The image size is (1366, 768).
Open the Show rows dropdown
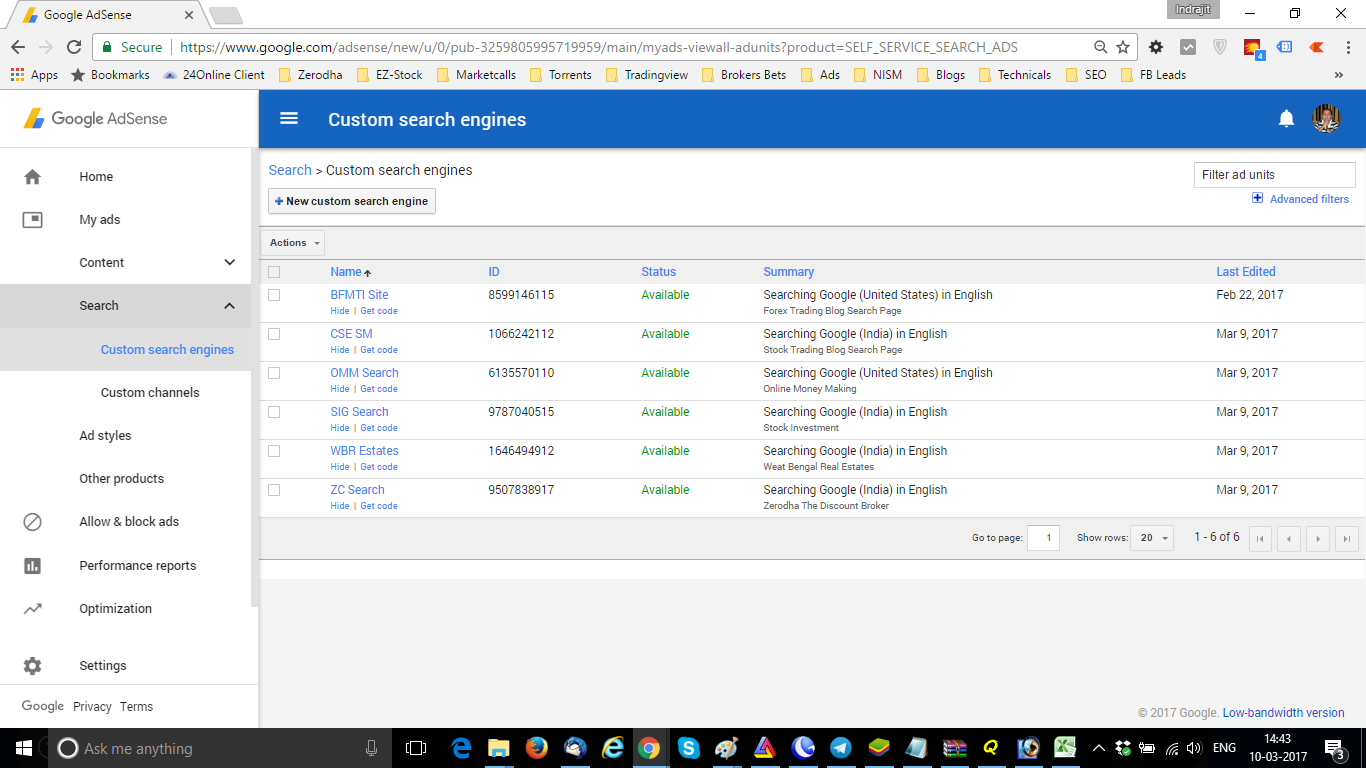1153,538
